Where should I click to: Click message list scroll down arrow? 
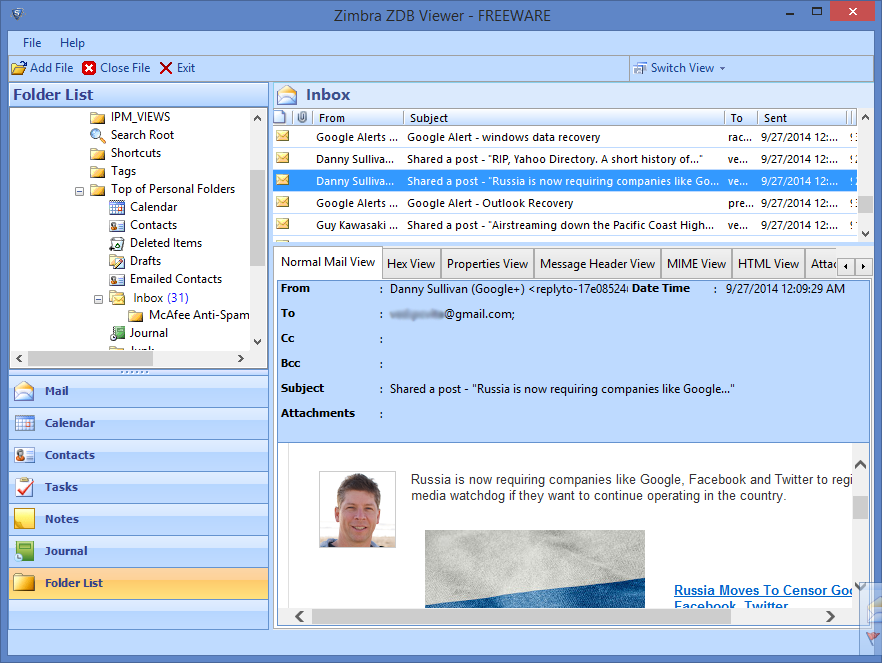pos(865,233)
